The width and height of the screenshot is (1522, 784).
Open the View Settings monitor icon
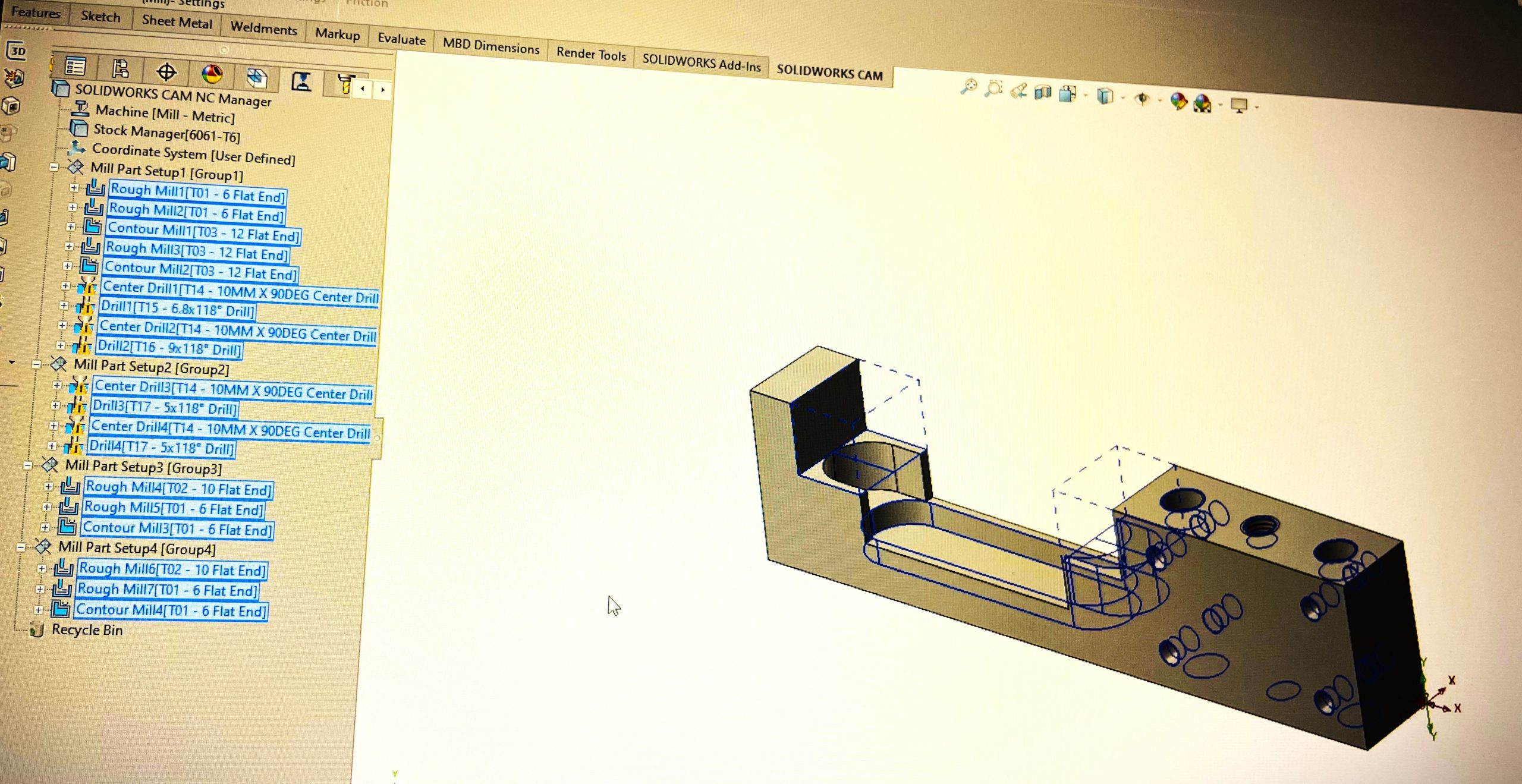1239,106
